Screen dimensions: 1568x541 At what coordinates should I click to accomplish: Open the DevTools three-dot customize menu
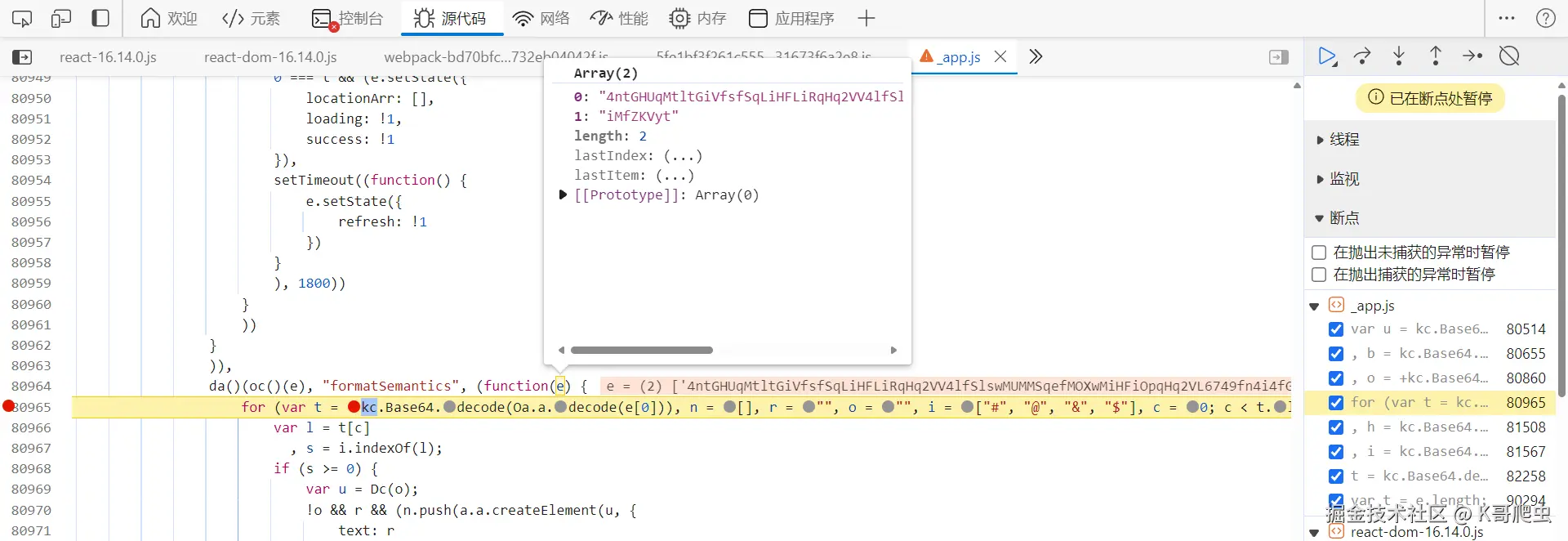click(x=1507, y=18)
